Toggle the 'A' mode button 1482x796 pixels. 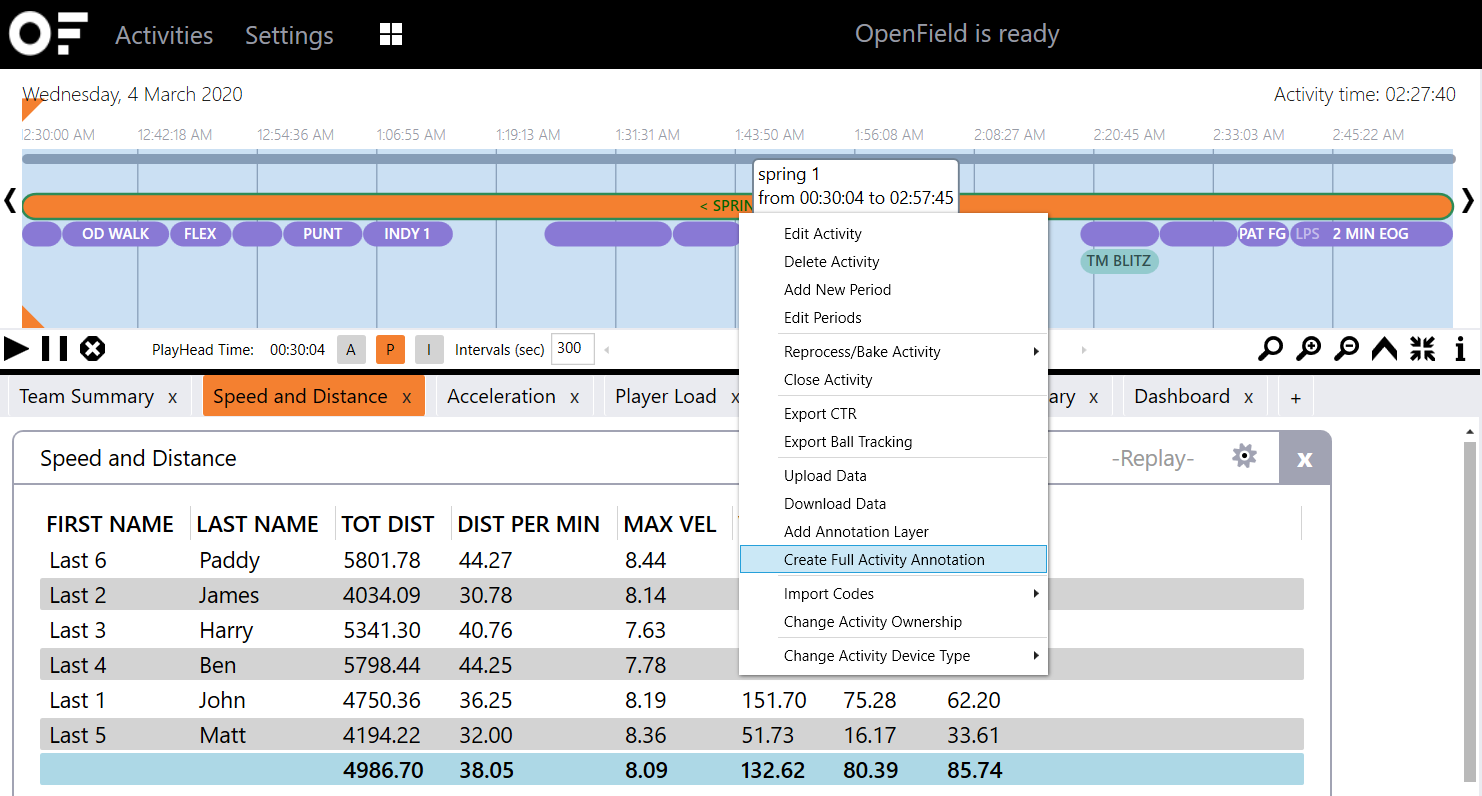pyautogui.click(x=350, y=349)
